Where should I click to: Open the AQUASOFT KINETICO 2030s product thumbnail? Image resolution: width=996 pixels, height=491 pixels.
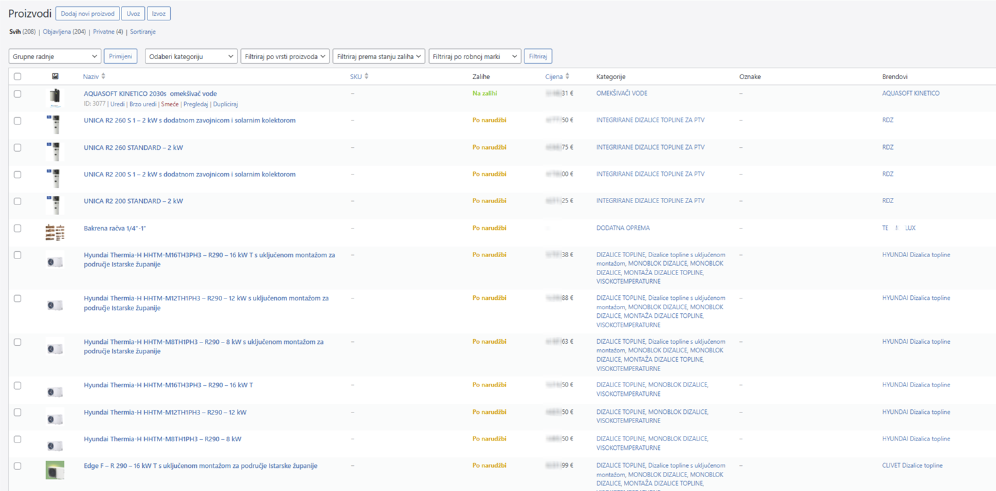(x=55, y=98)
